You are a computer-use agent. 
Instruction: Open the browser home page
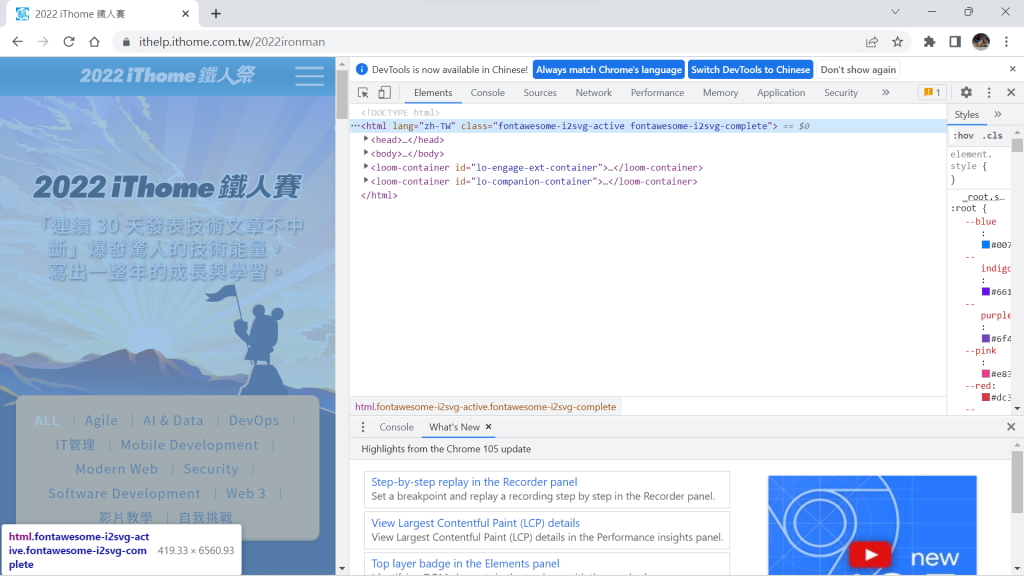94,42
